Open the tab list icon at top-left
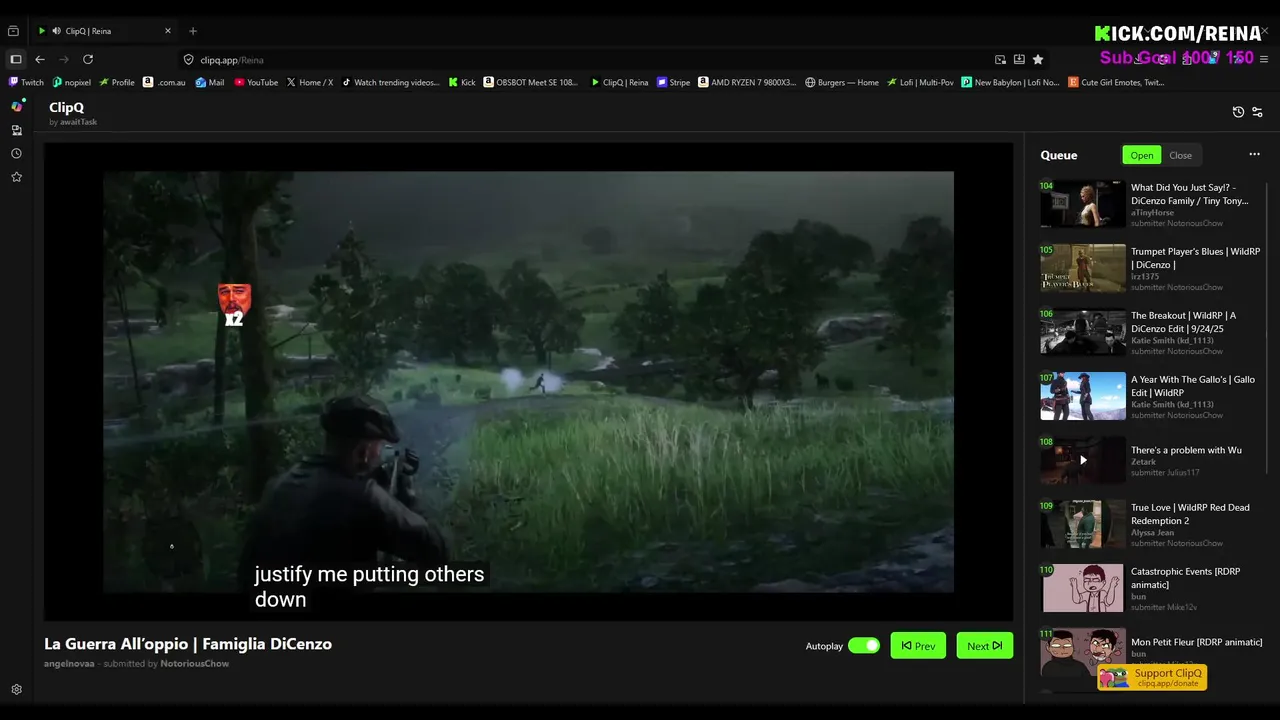 (x=13, y=31)
